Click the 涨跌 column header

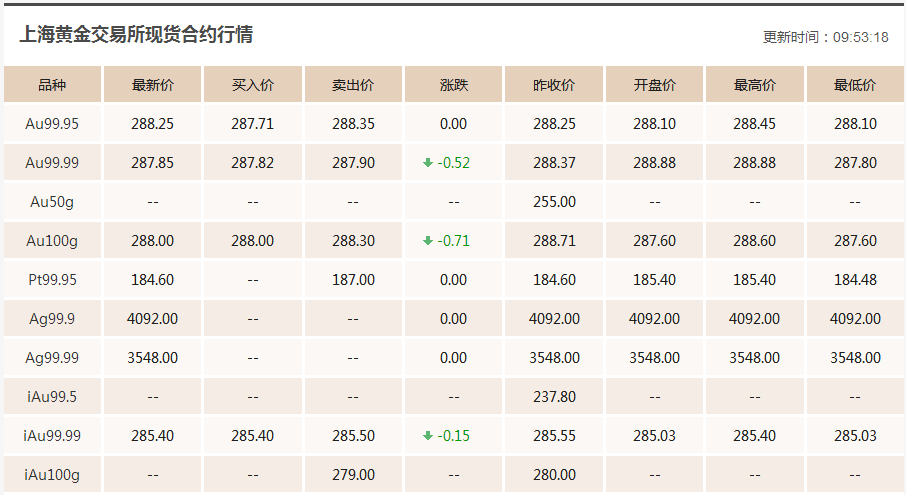[x=453, y=85]
